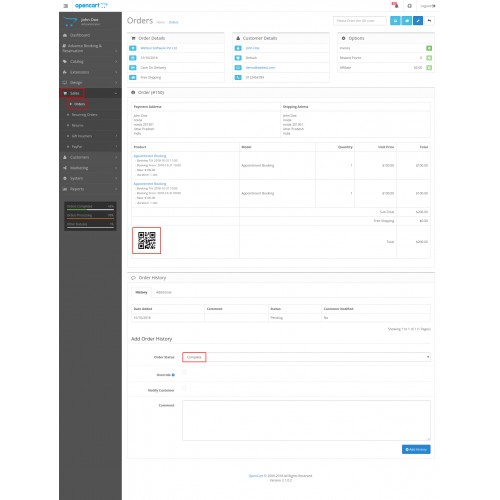500x500 pixels.
Task: Click the QR code image in order table
Action: pyautogui.click(x=147, y=240)
